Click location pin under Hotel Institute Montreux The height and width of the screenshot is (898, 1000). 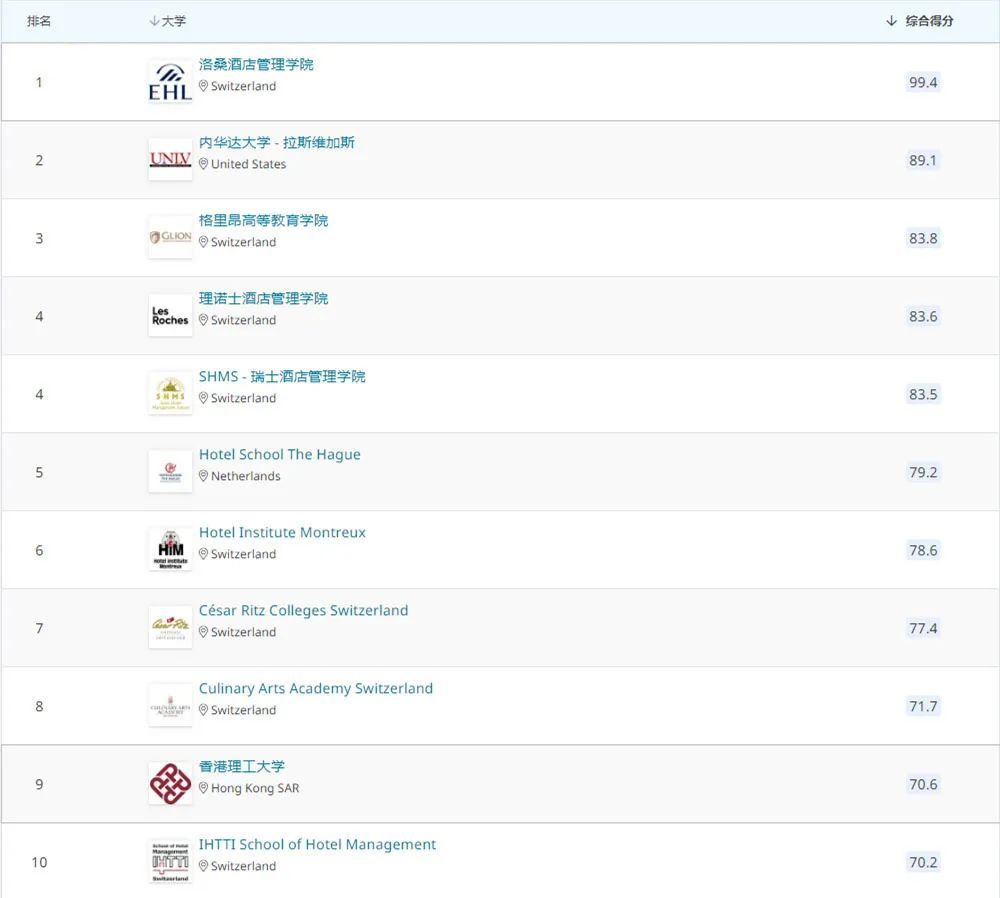(203, 554)
